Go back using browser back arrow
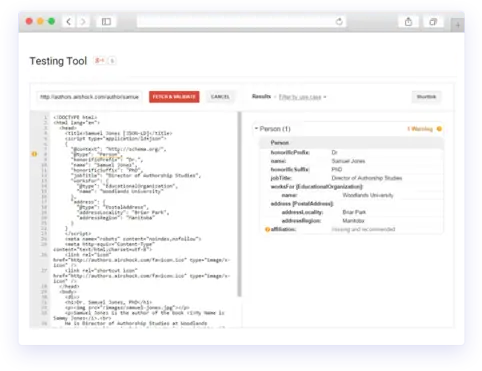The height and width of the screenshot is (371, 482). (x=69, y=22)
